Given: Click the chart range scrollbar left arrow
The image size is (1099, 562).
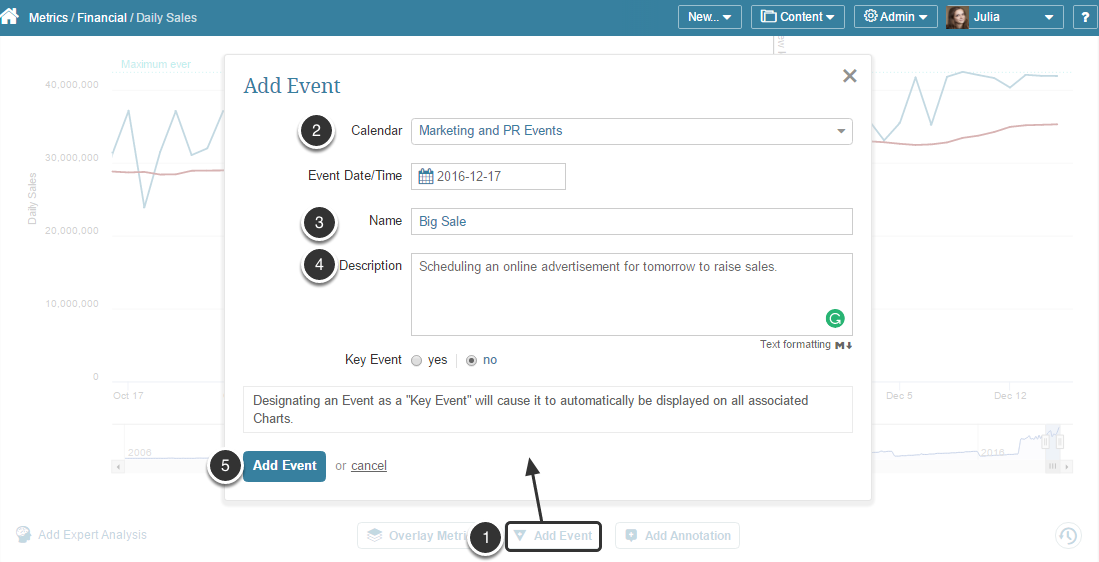Looking at the screenshot, I should pyautogui.click(x=118, y=466).
